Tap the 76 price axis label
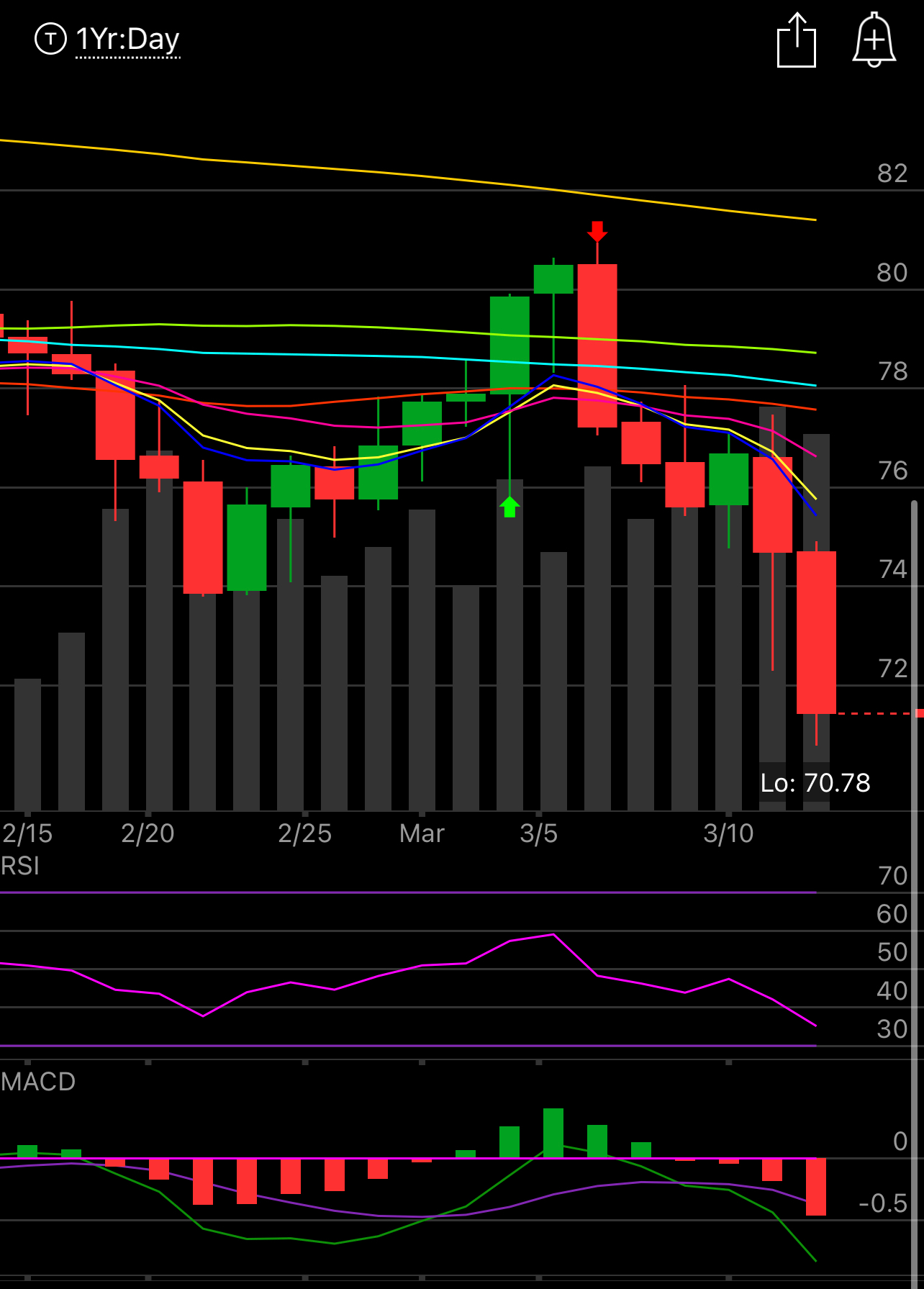Viewport: 924px width, 1289px height. click(892, 471)
